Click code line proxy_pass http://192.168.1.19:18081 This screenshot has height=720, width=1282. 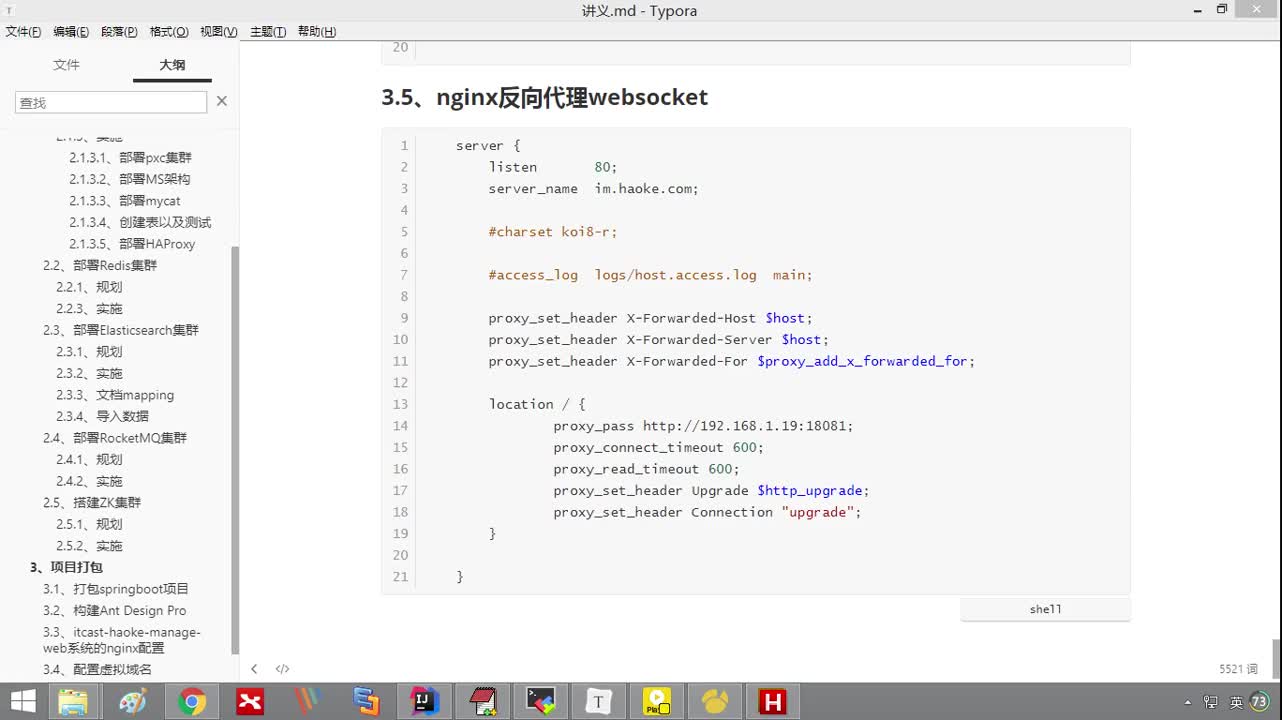[703, 426]
